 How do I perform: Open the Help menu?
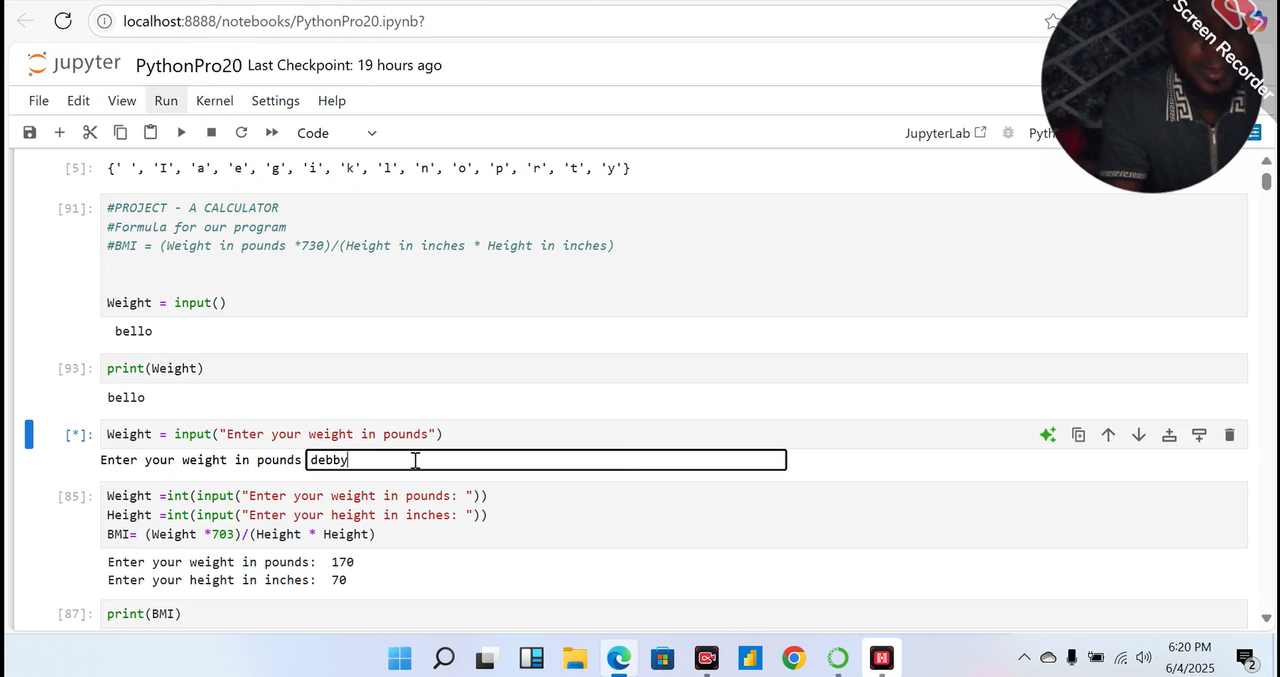point(332,101)
